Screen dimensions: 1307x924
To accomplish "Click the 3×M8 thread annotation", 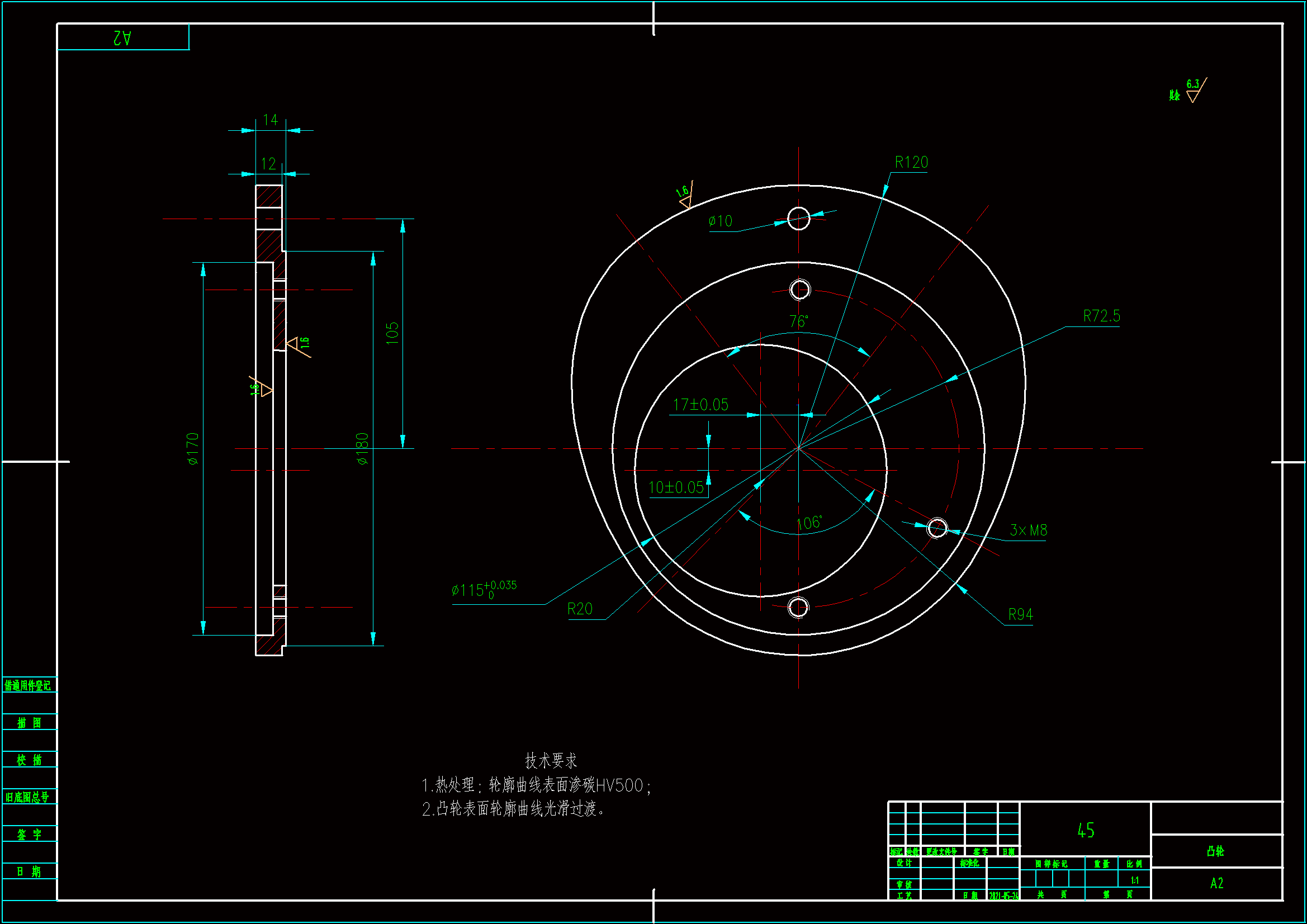I will click(x=1028, y=530).
